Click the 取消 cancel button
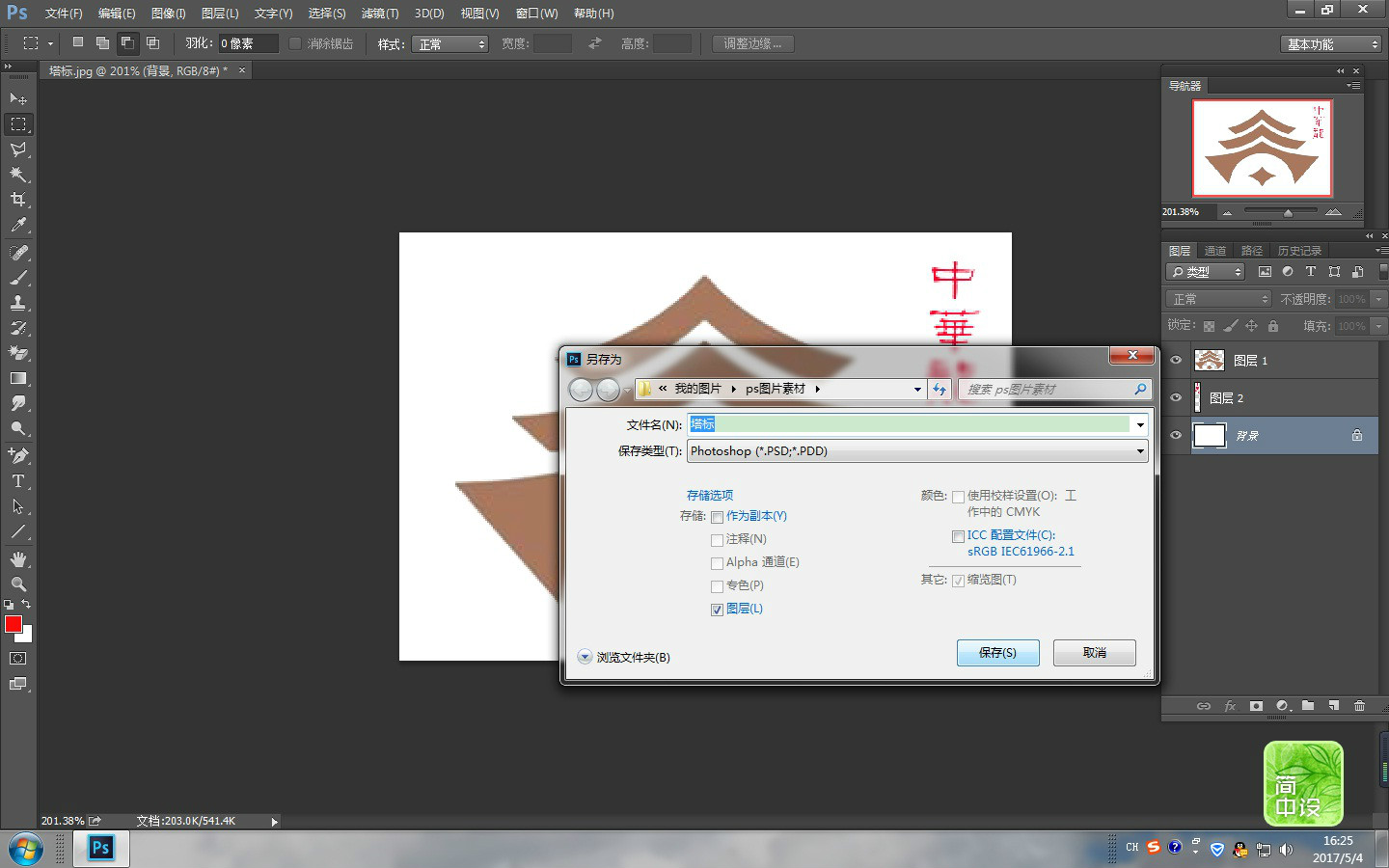1389x868 pixels. (1094, 653)
